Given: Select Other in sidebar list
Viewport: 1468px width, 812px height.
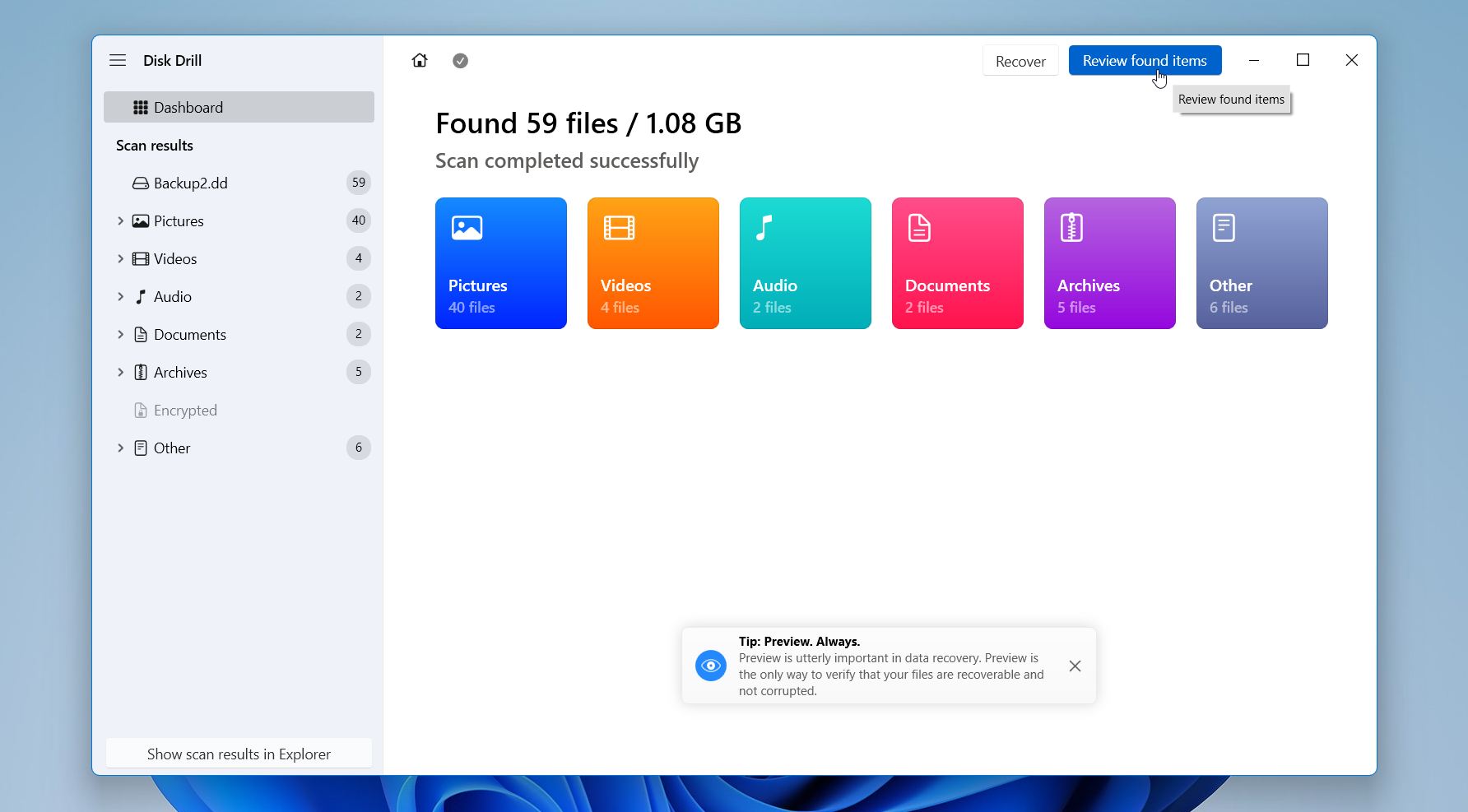Looking at the screenshot, I should coord(239,448).
